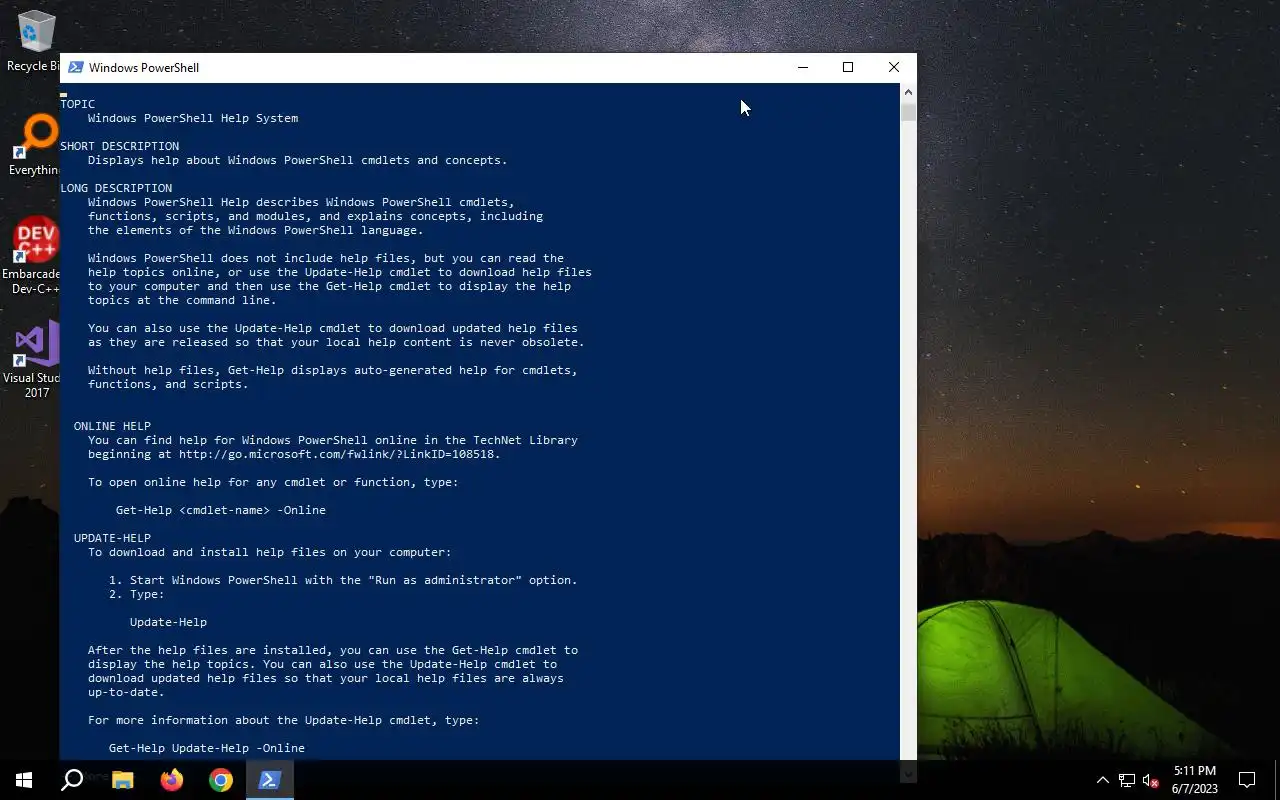
Task: Click PowerShell scrollbar up arrow
Action: 908,92
